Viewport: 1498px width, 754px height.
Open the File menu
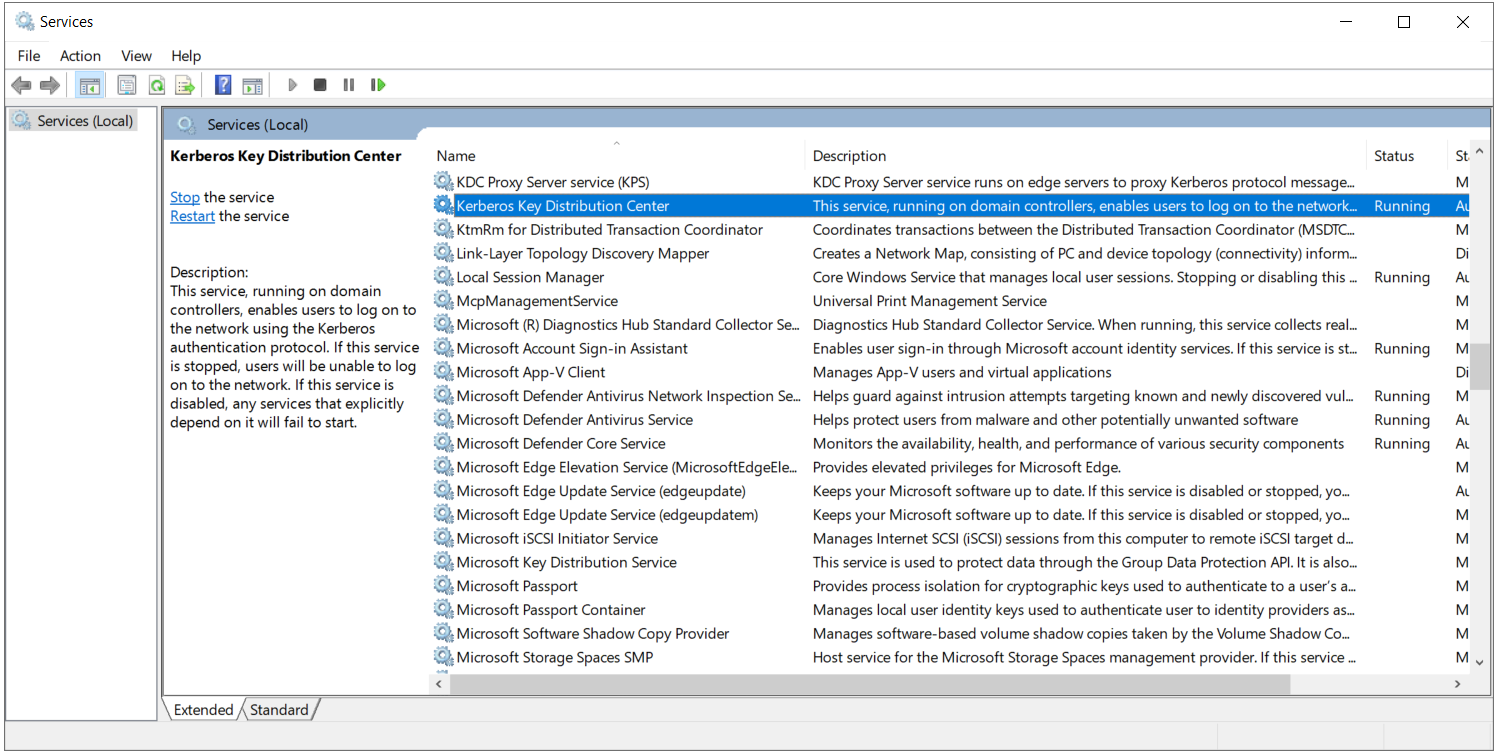(29, 56)
